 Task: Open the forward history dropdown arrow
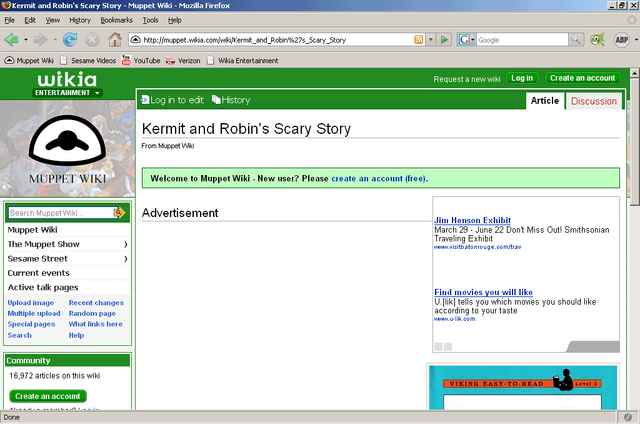point(55,40)
